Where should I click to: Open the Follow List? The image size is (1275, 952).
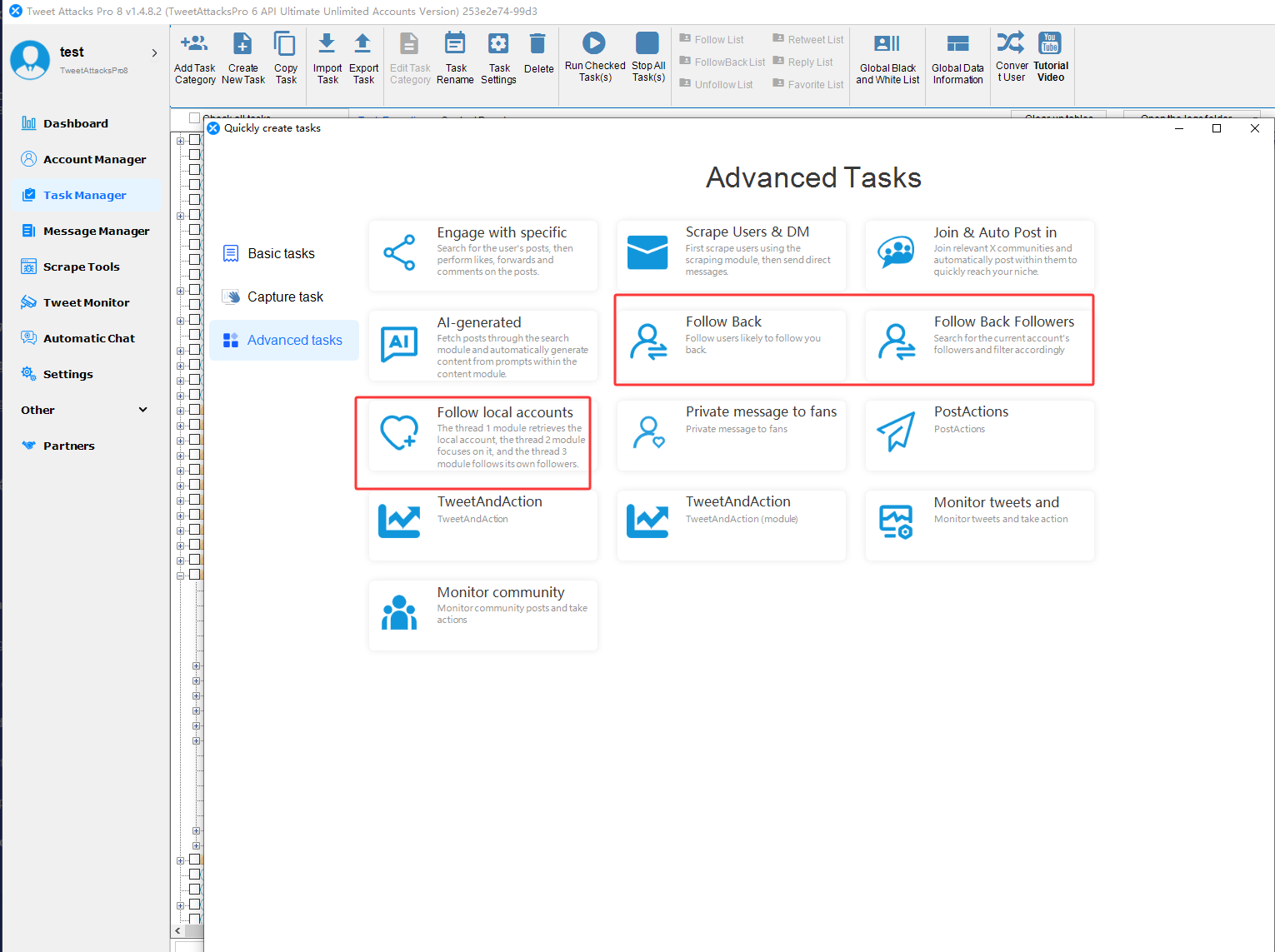pos(712,39)
